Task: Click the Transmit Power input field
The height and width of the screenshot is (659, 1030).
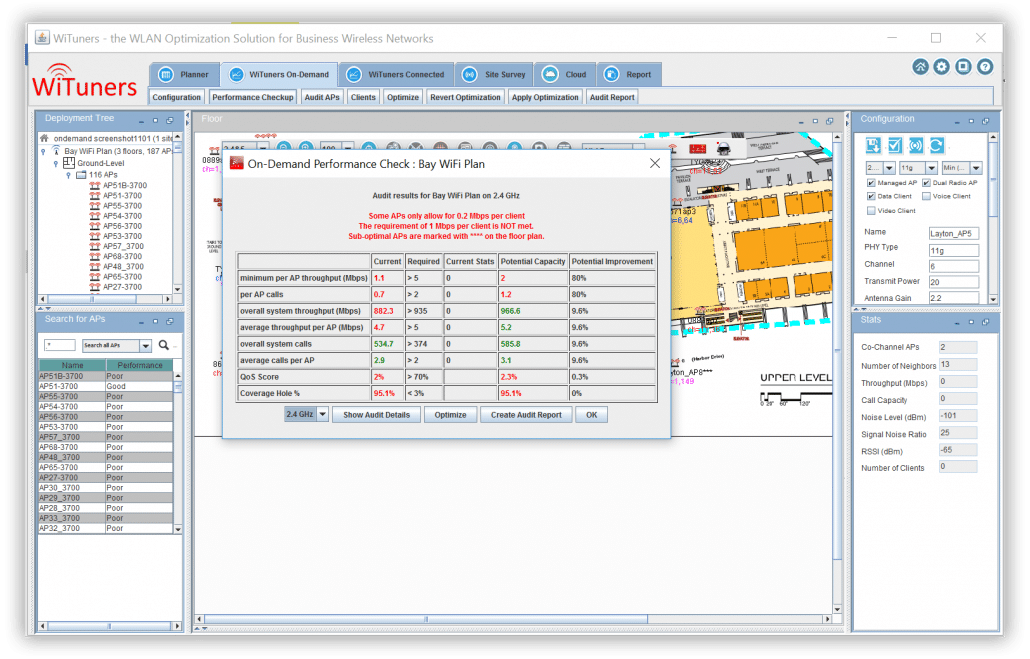Action: coord(954,282)
